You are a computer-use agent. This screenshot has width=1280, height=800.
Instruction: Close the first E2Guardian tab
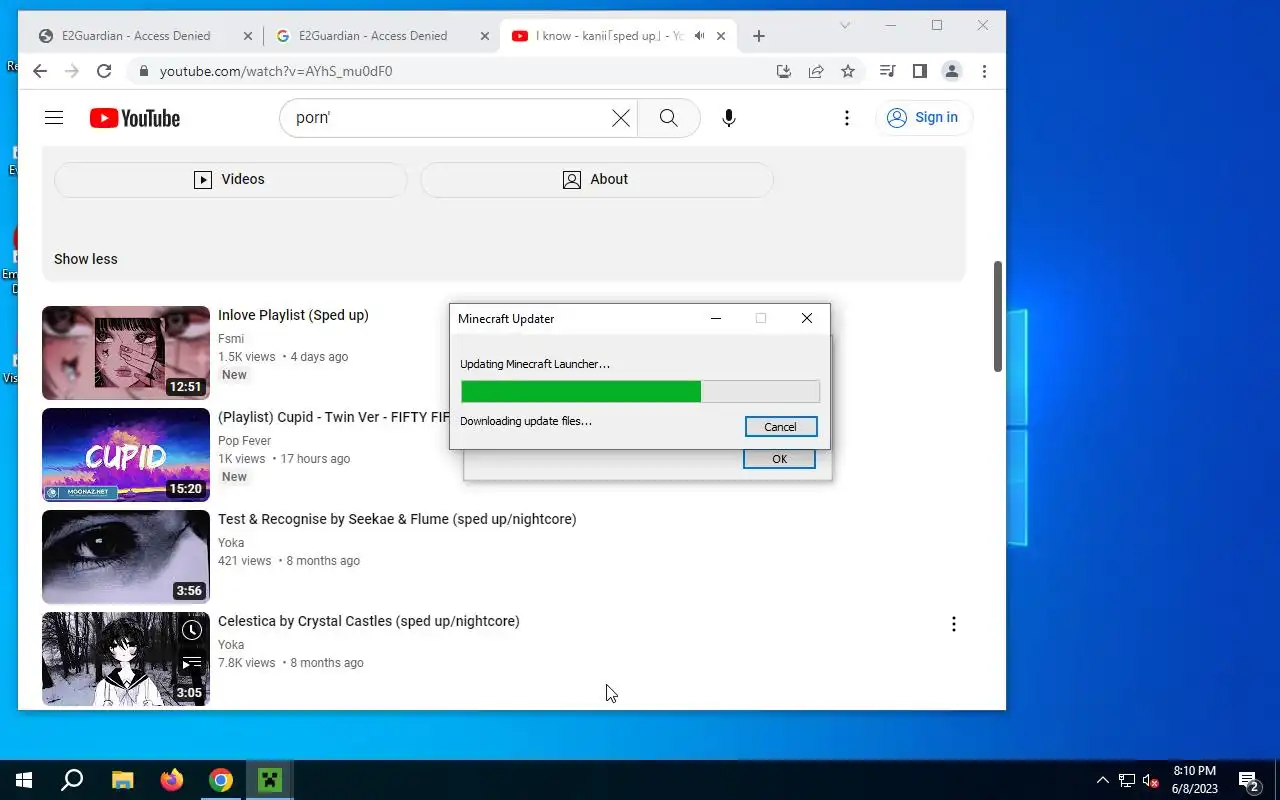coord(248,36)
